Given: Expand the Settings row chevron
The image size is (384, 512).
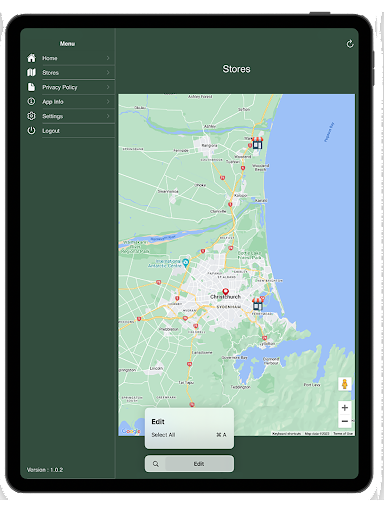Looking at the screenshot, I should (x=108, y=116).
